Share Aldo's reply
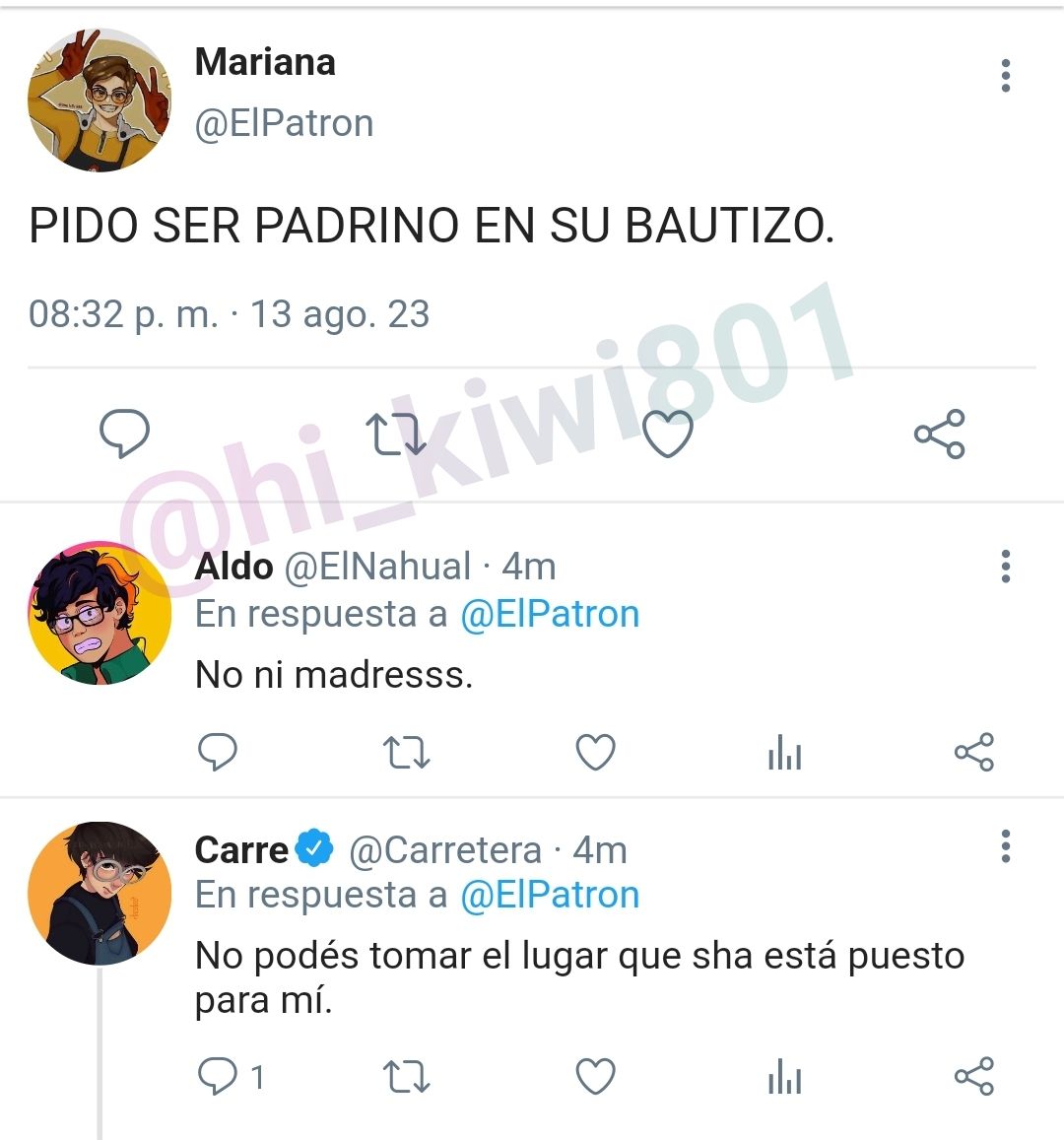The height and width of the screenshot is (1140, 1064). point(974,752)
